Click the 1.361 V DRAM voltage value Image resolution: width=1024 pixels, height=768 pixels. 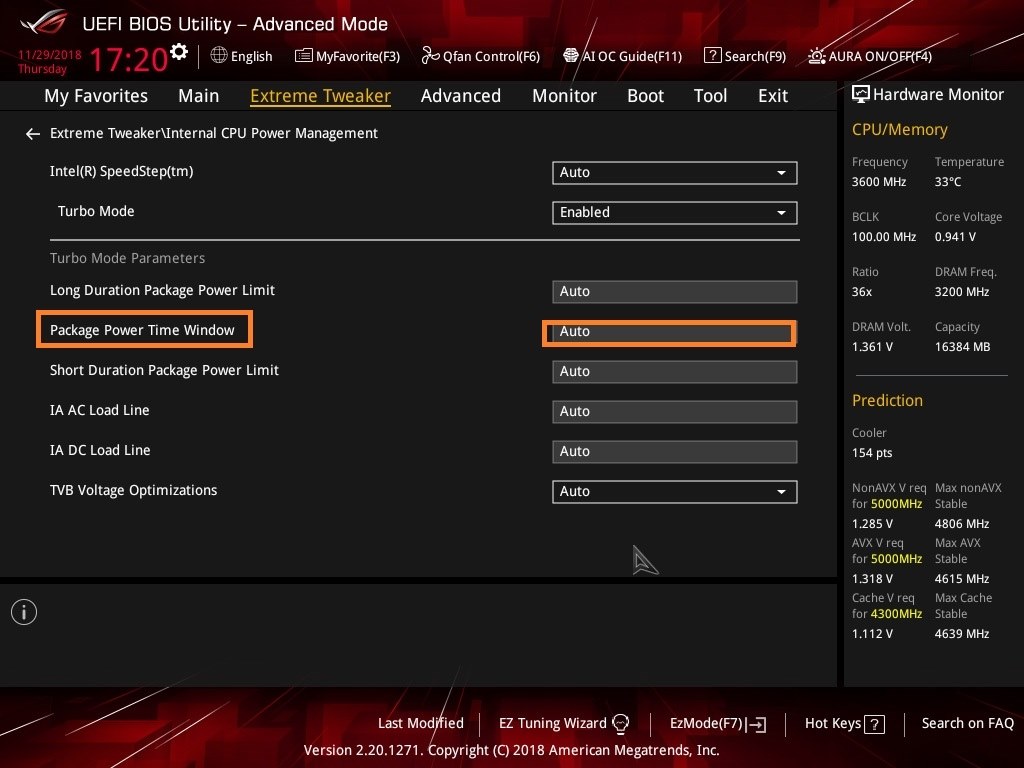pos(872,347)
